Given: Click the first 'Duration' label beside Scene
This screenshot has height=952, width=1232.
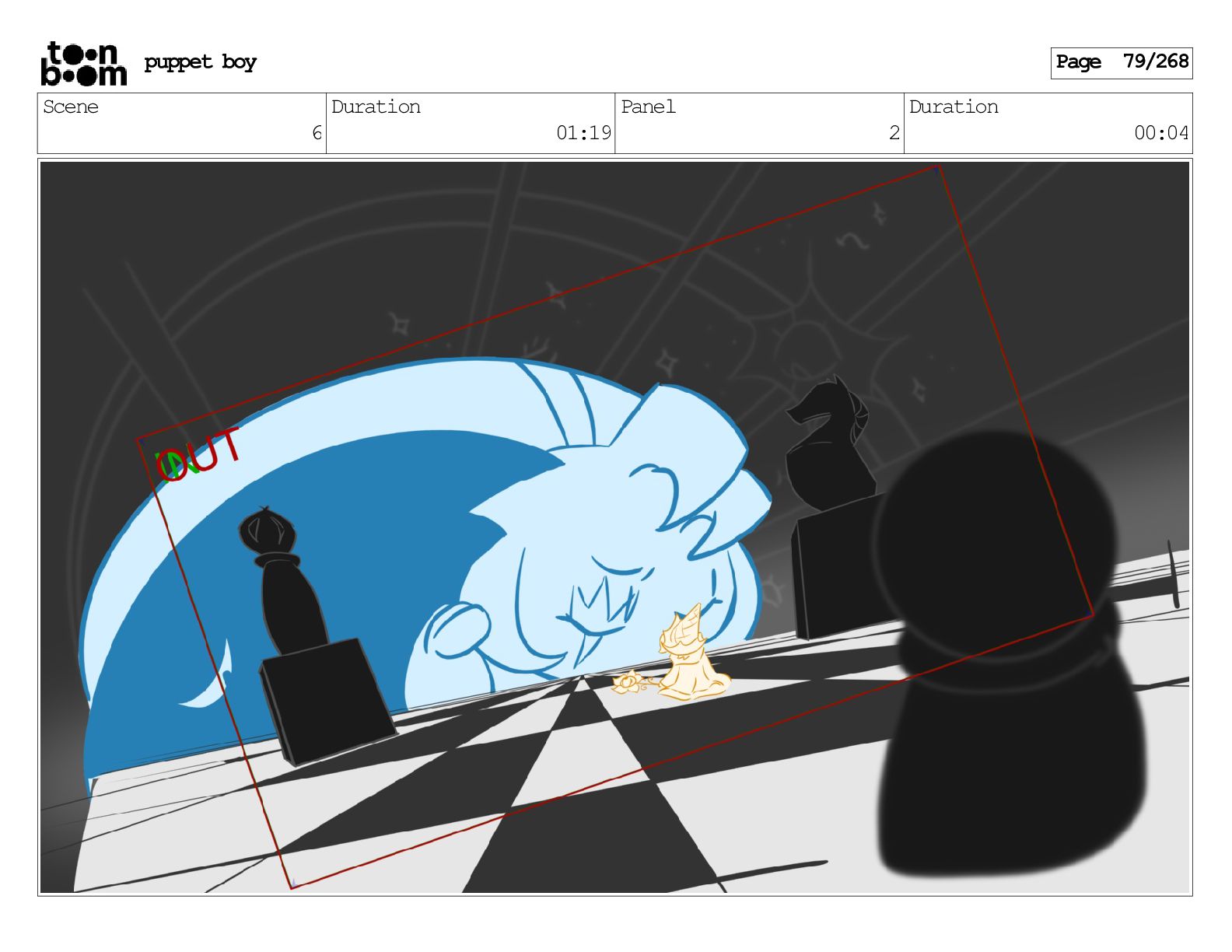Looking at the screenshot, I should point(376,107).
